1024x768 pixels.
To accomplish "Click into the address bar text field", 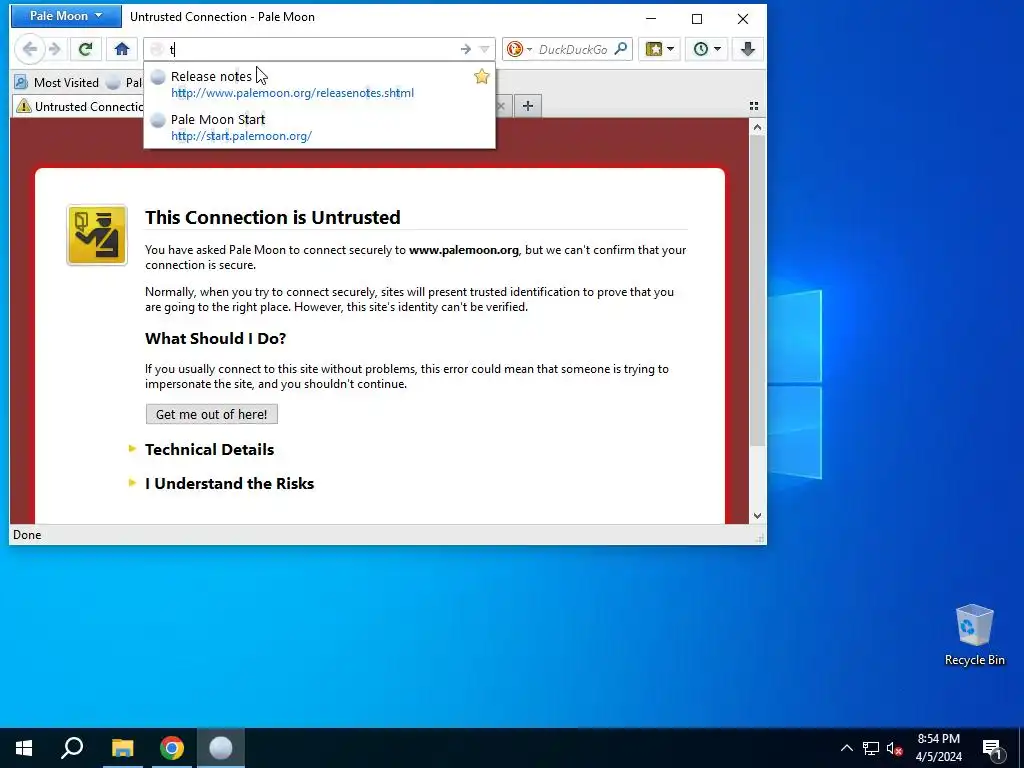I will [310, 49].
